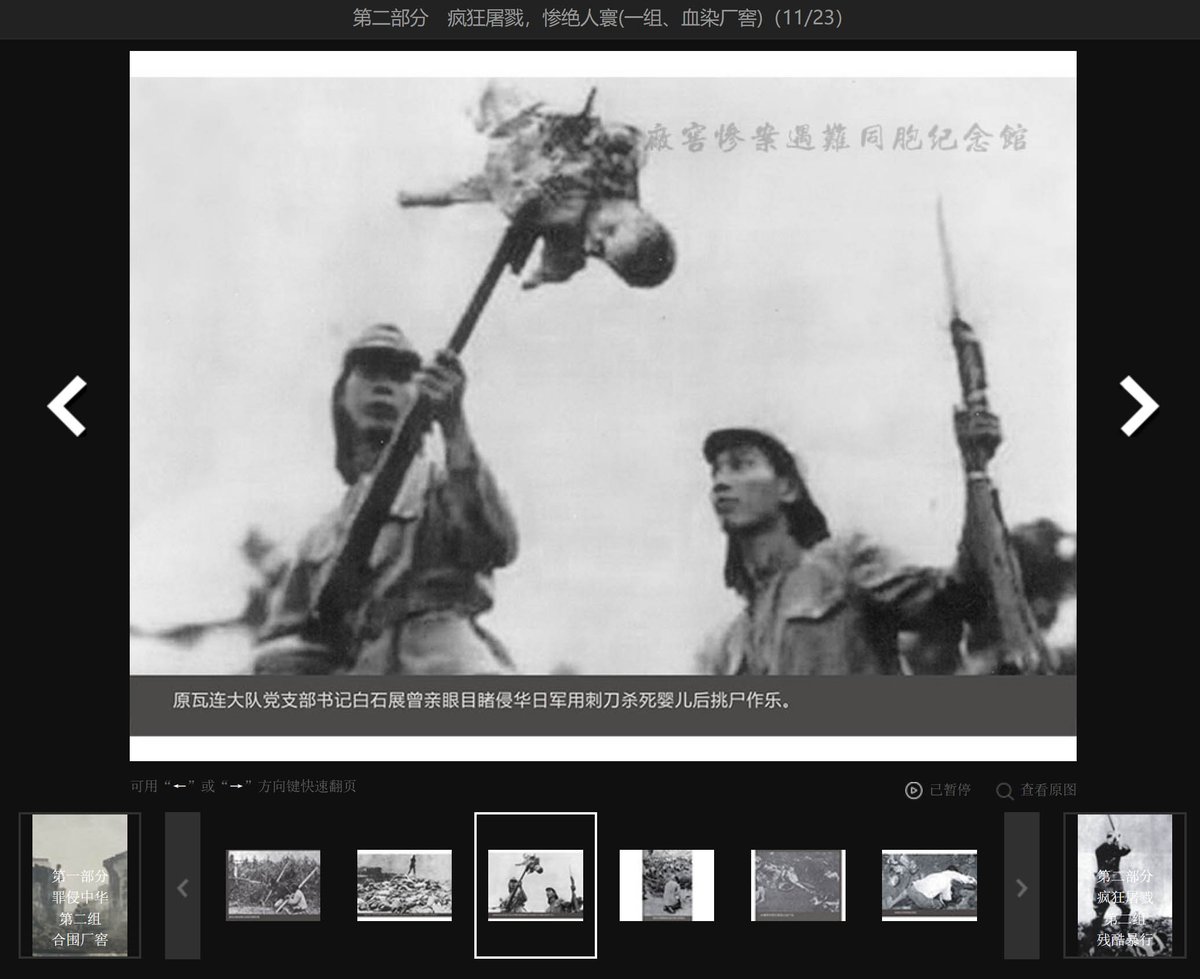
Task: Open the next album 第二部分 疯狂屠戮 残酷暴行
Action: (x=1125, y=885)
